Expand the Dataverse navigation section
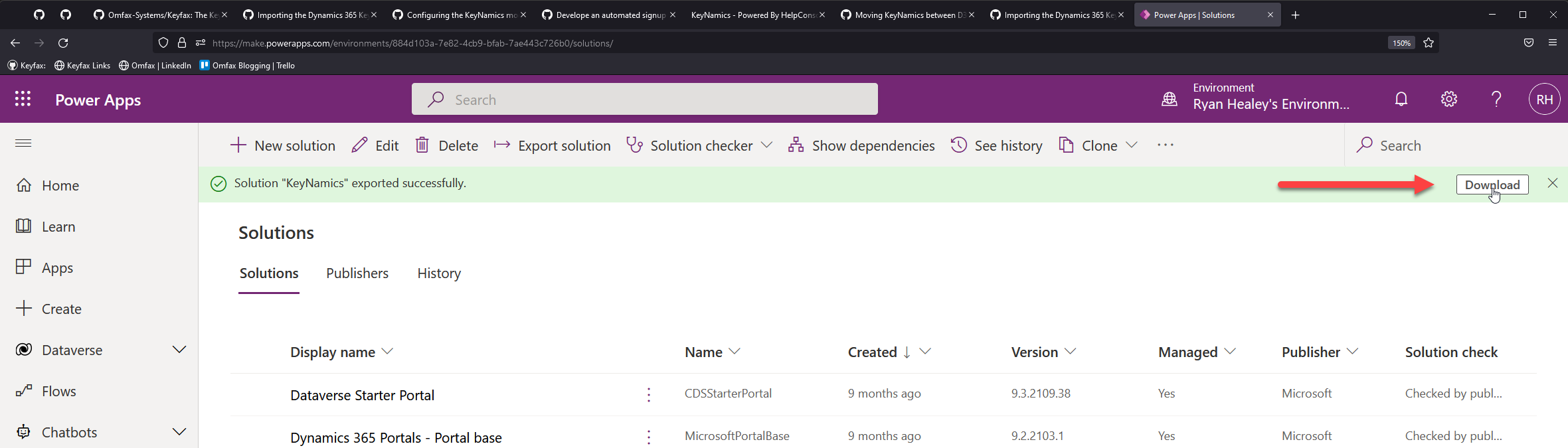 [179, 350]
